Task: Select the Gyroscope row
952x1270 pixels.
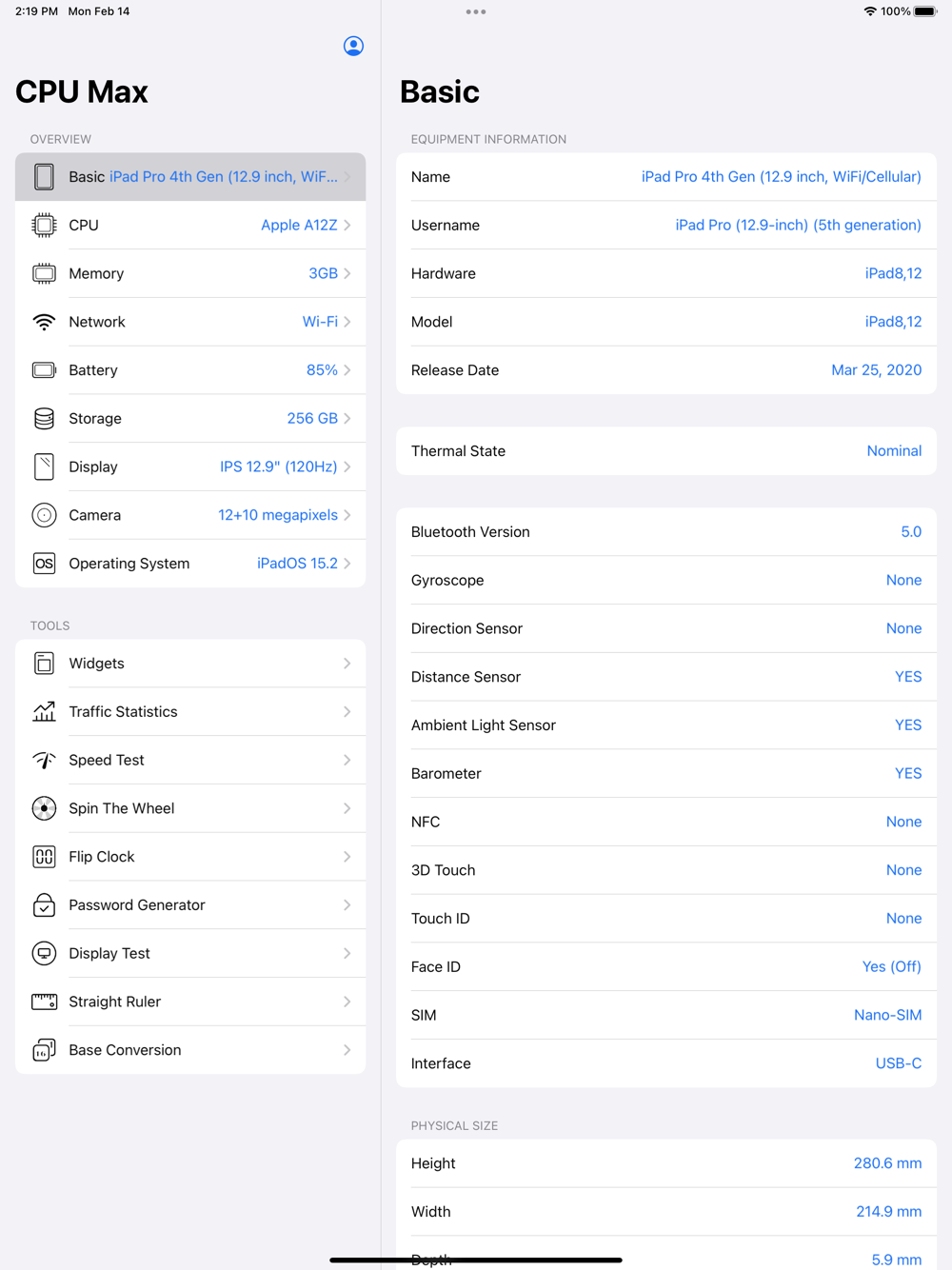Action: tap(666, 581)
